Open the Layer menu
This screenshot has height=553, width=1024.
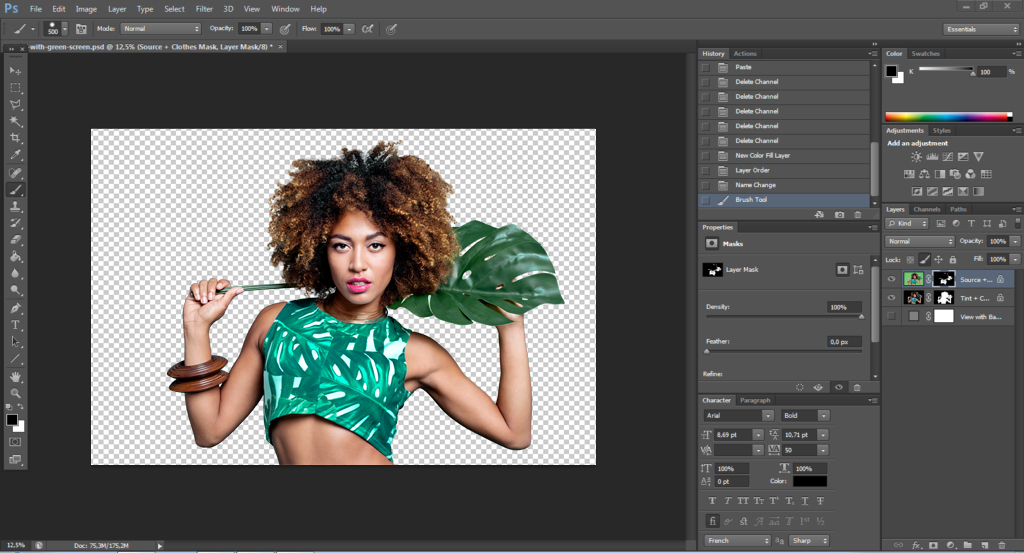(x=117, y=9)
